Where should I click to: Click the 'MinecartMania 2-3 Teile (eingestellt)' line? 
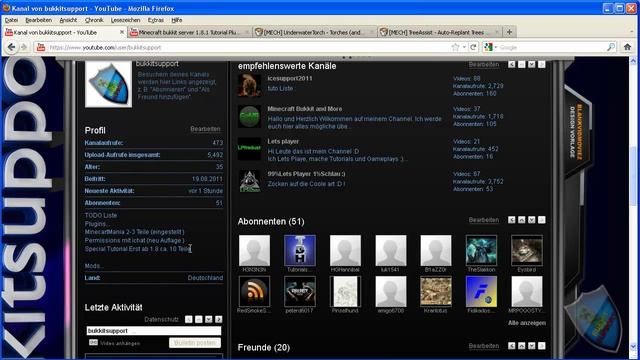134,232
